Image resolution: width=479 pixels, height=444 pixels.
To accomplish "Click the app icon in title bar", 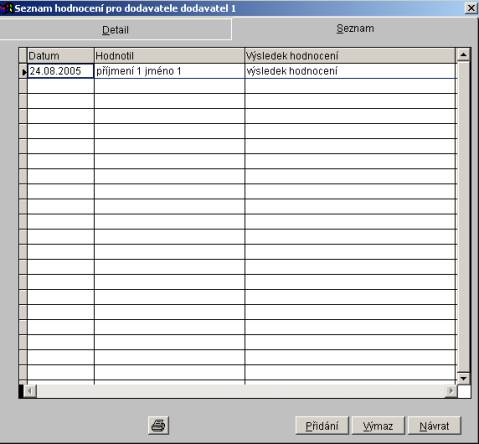I will click(x=7, y=8).
